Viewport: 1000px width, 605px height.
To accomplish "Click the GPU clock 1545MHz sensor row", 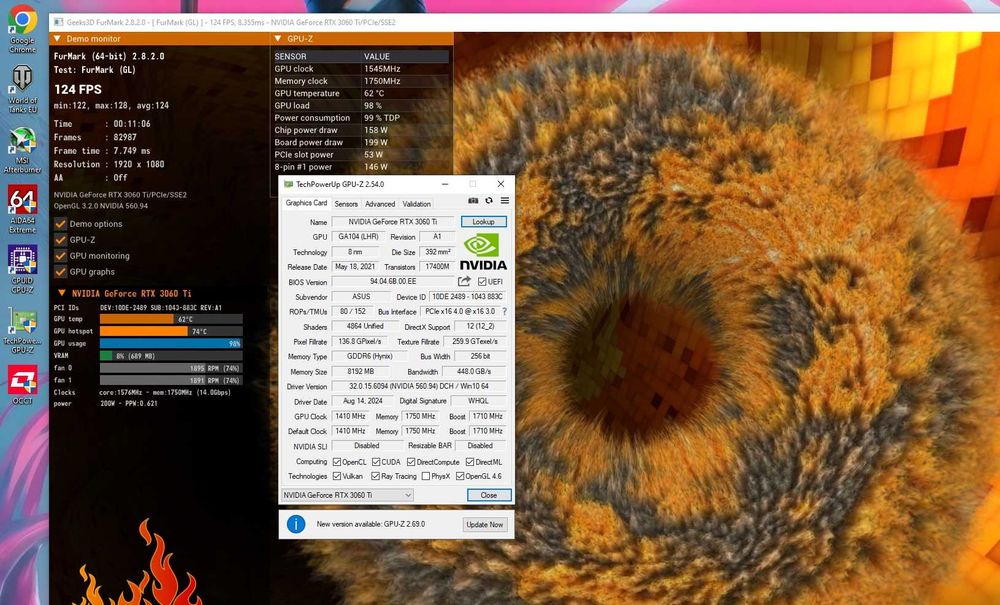I will pos(361,68).
